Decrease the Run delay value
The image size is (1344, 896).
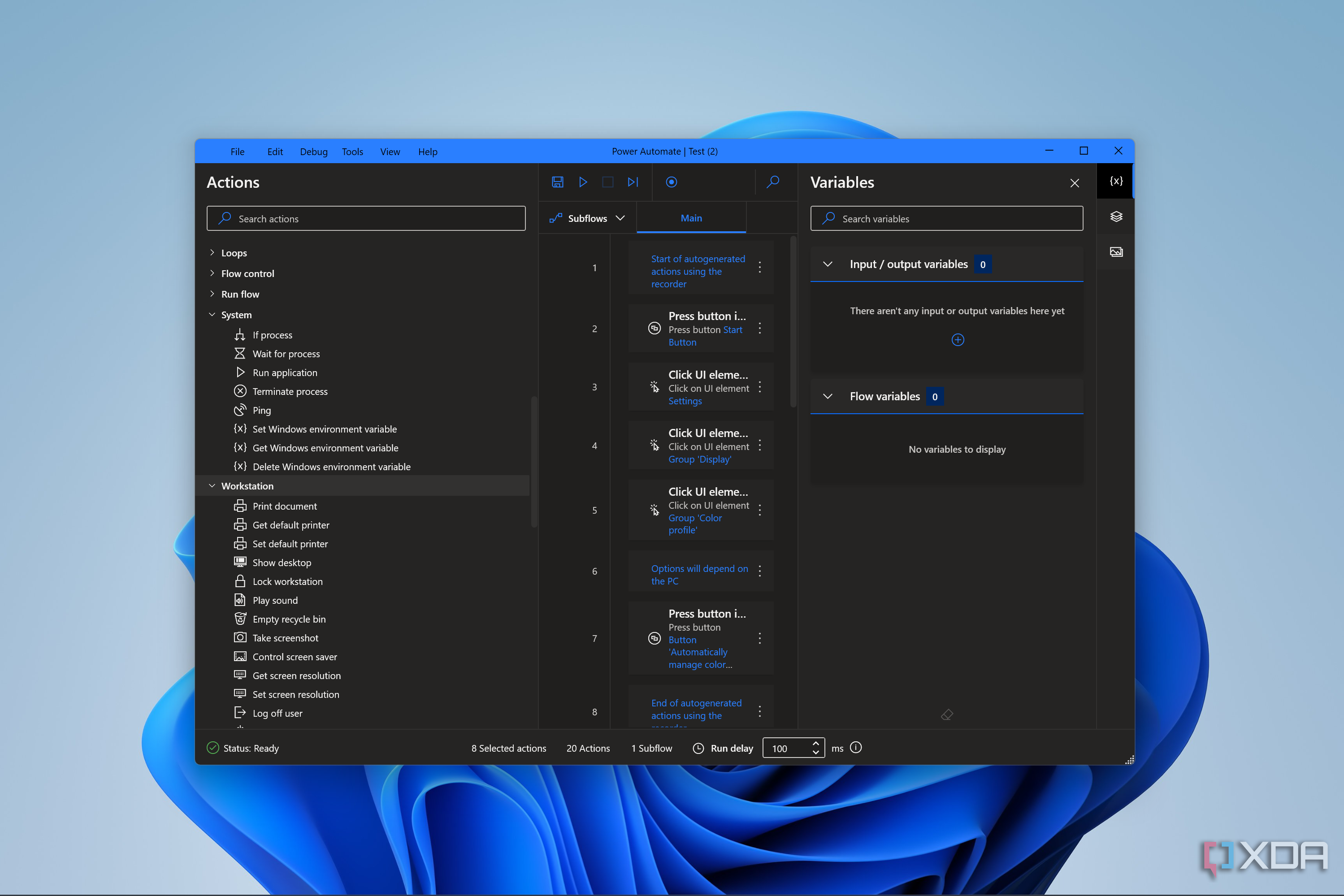pos(815,753)
